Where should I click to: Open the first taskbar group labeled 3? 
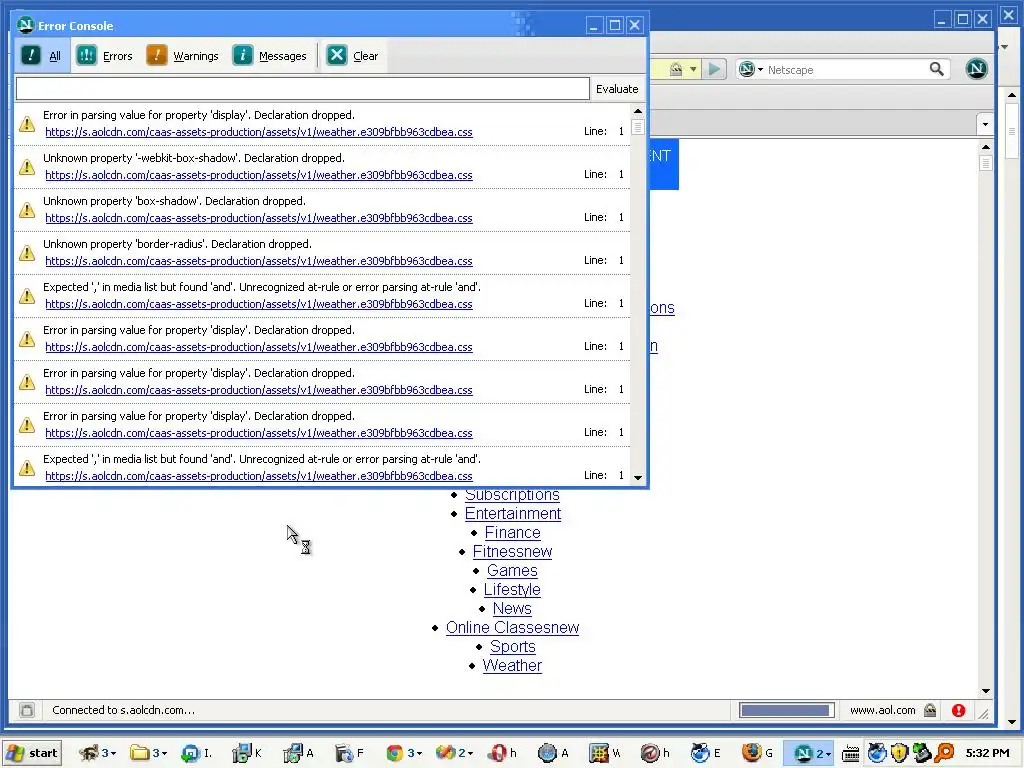point(97,754)
